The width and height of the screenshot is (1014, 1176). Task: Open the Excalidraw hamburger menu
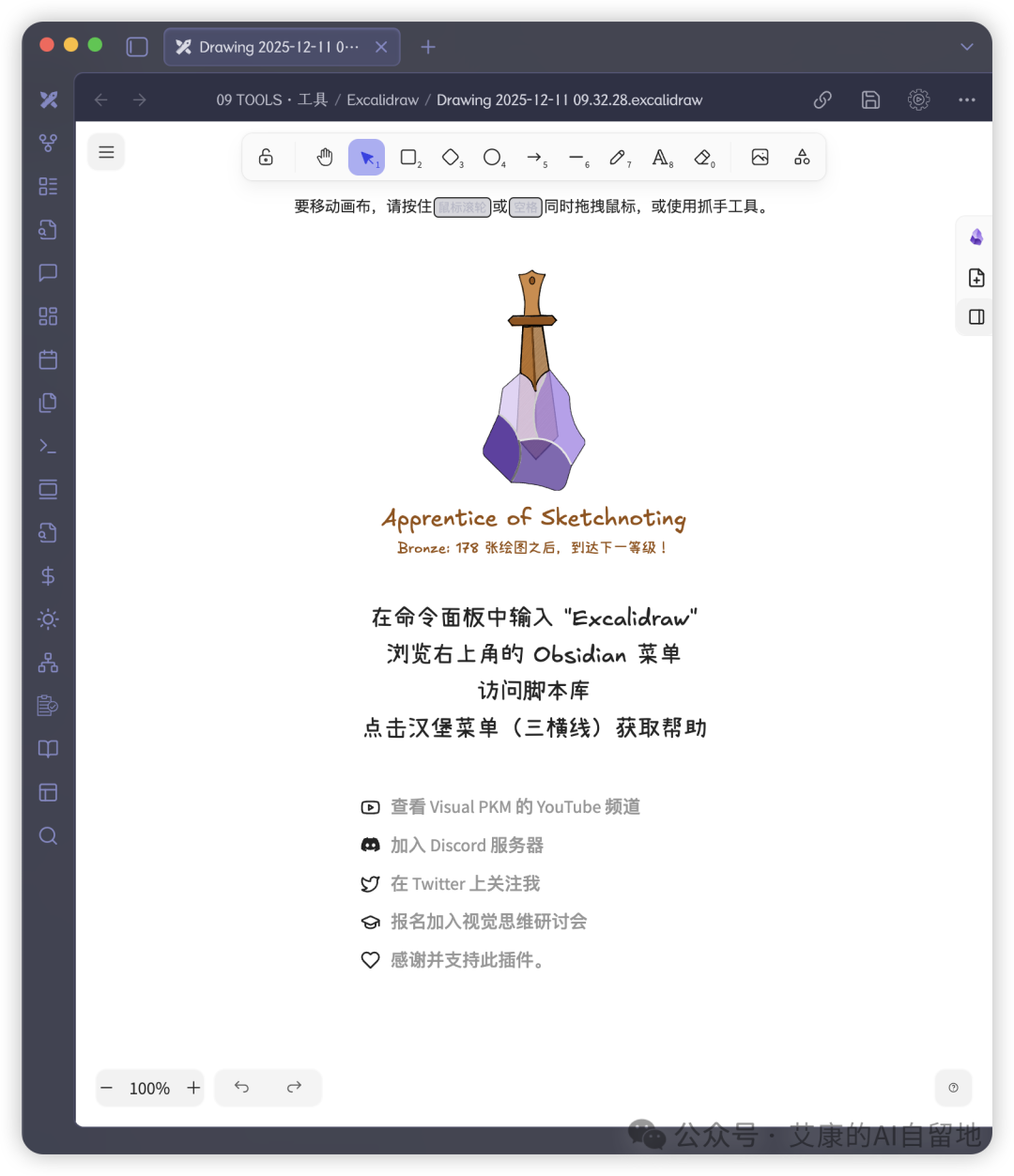tap(106, 152)
